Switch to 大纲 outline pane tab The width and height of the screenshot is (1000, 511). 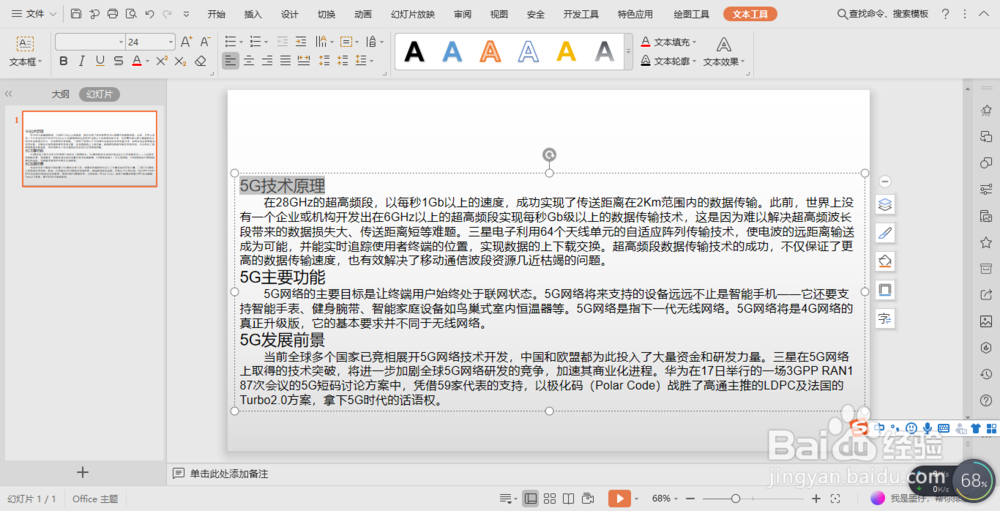pos(61,94)
